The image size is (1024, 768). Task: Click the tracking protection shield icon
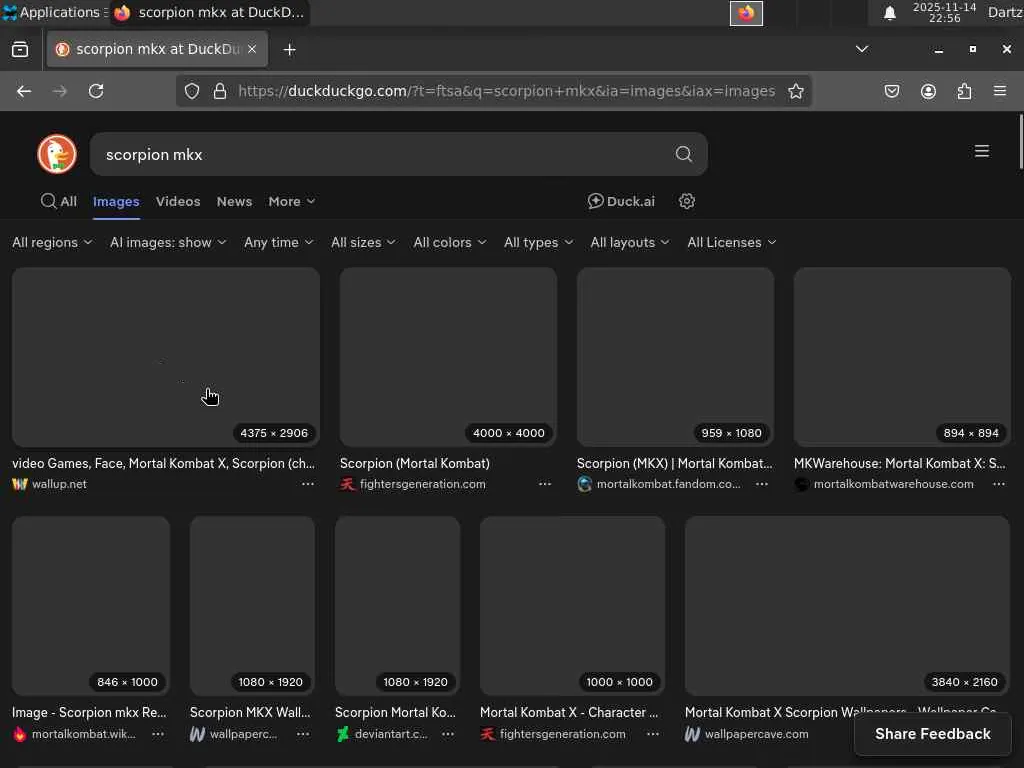(191, 91)
